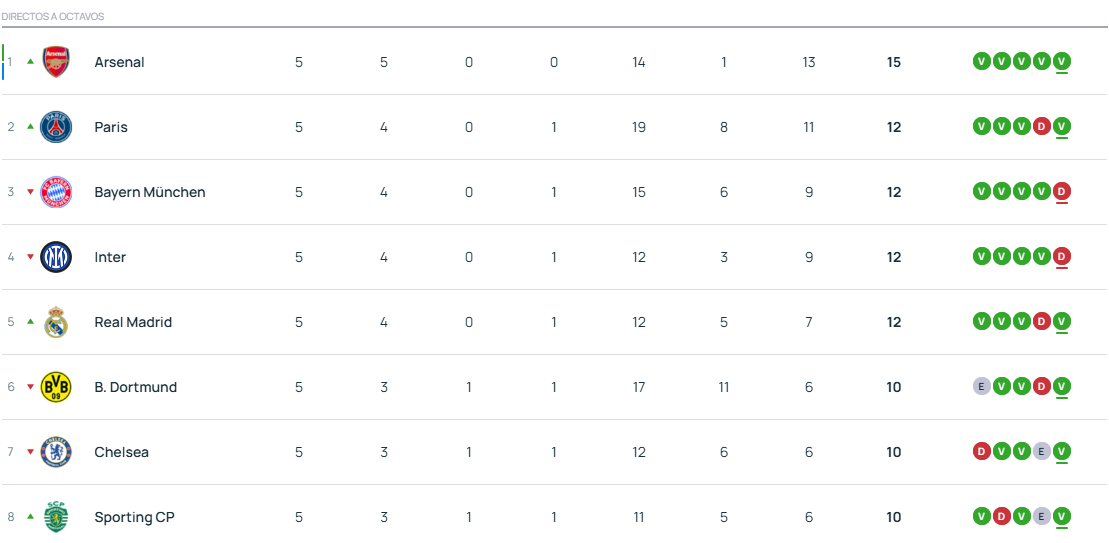Click the Sporting CP club crest
Screen dimensions: 1109x543
click(56, 517)
